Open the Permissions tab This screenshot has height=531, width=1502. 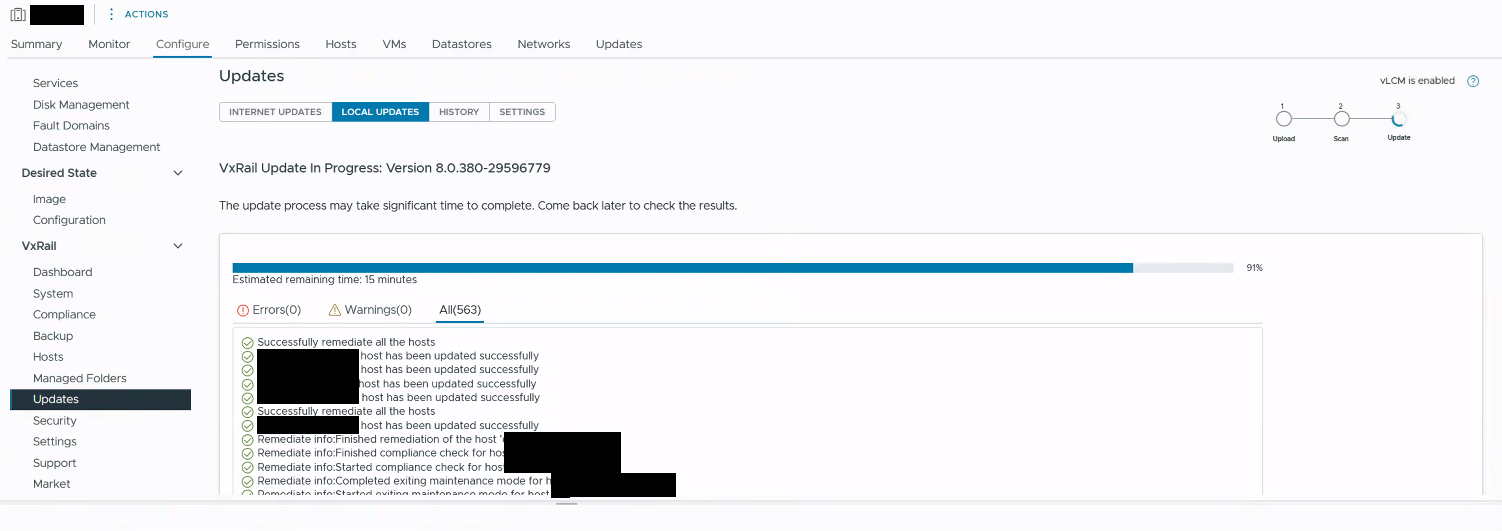267,44
